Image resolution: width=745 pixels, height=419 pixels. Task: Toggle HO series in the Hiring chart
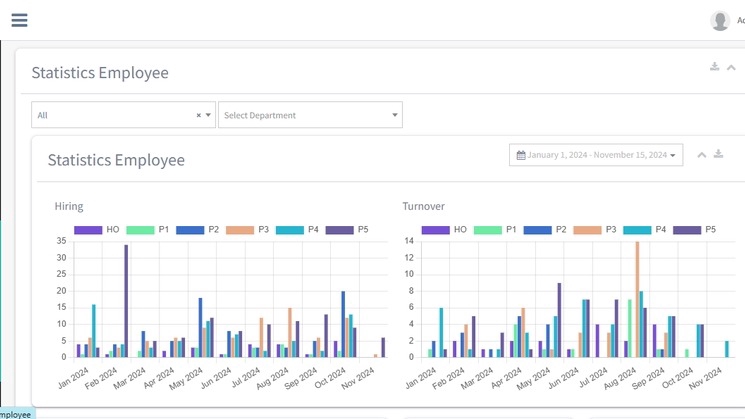[x=97, y=229]
